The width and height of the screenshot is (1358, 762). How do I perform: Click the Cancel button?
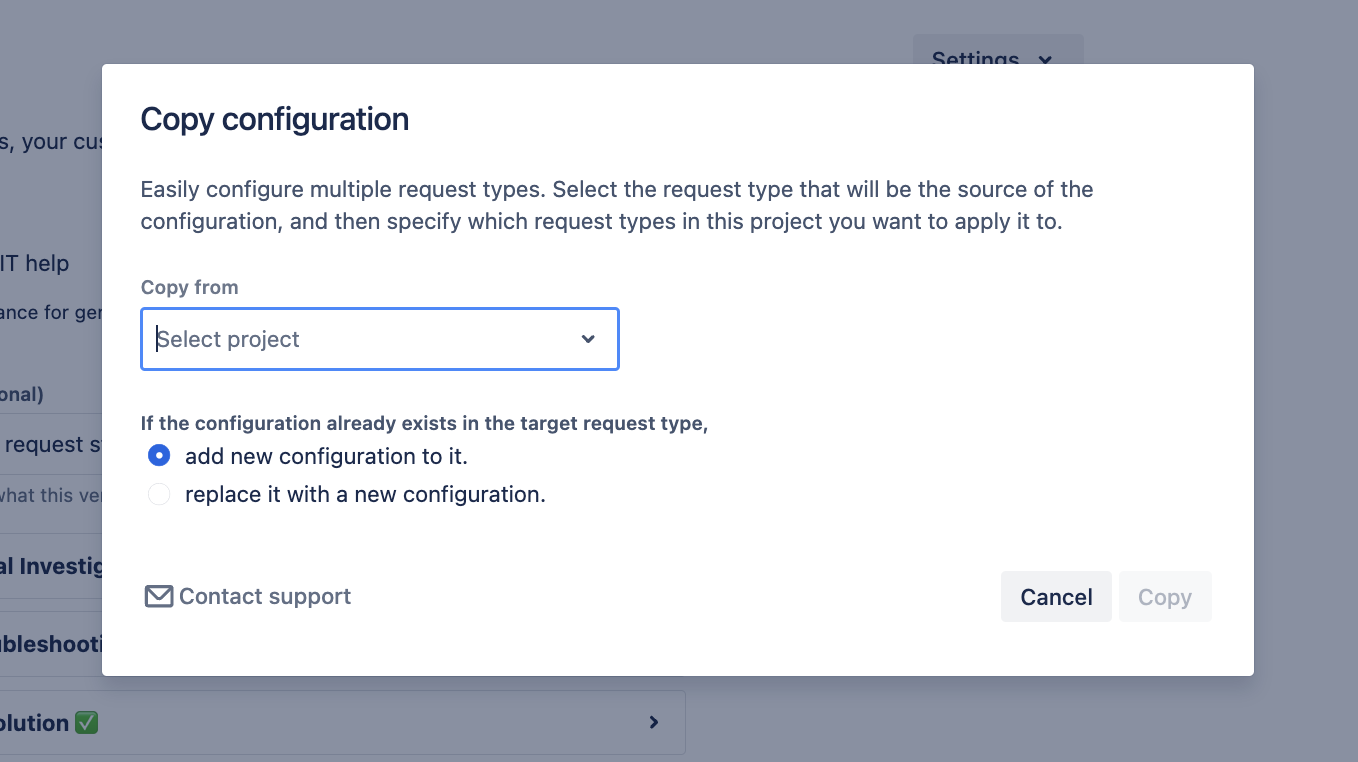(x=1056, y=596)
